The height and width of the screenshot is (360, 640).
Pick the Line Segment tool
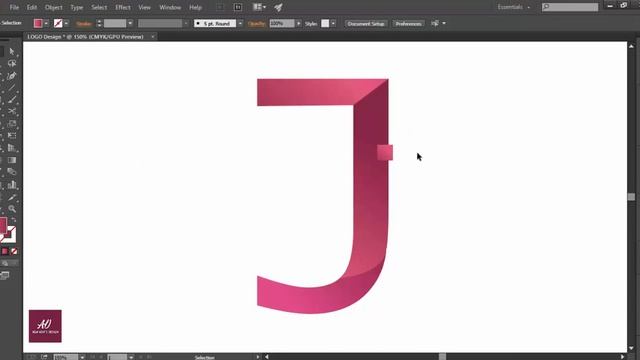click(12, 87)
